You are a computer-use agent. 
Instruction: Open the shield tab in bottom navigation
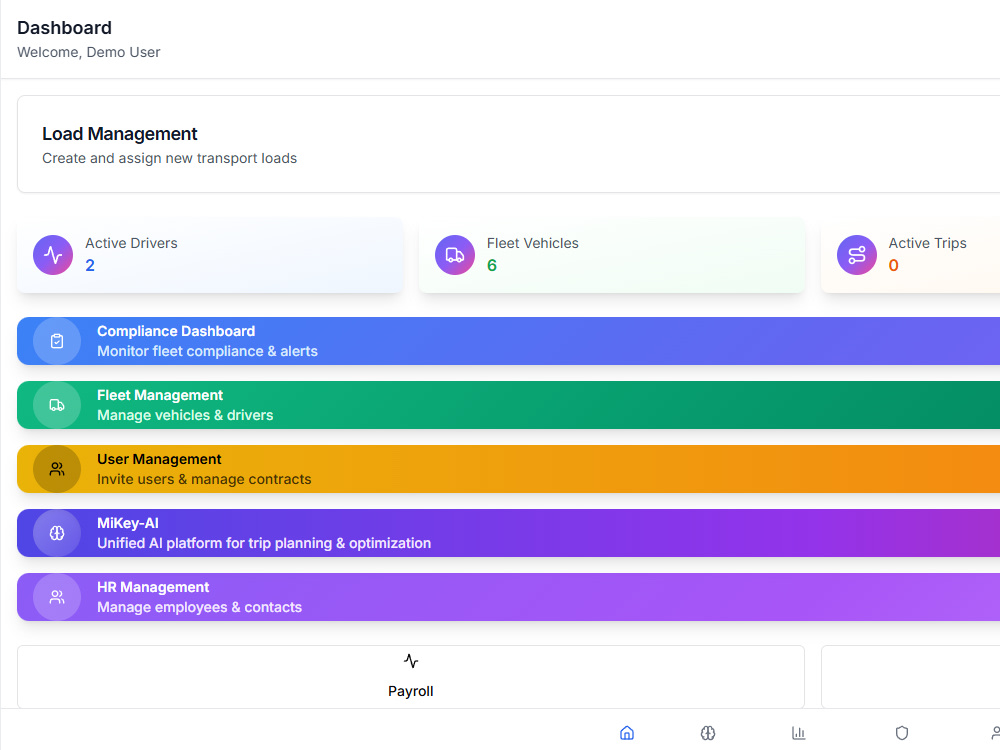coord(902,733)
